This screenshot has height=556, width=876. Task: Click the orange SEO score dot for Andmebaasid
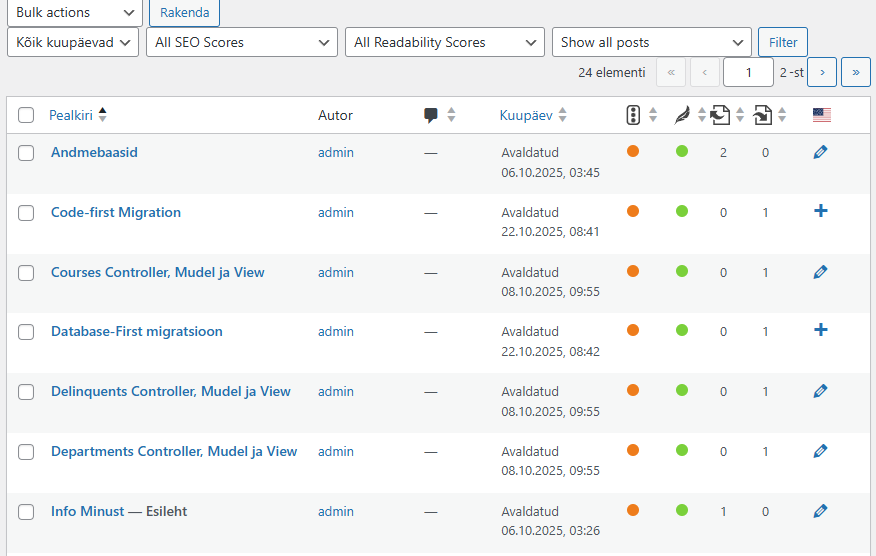click(633, 152)
